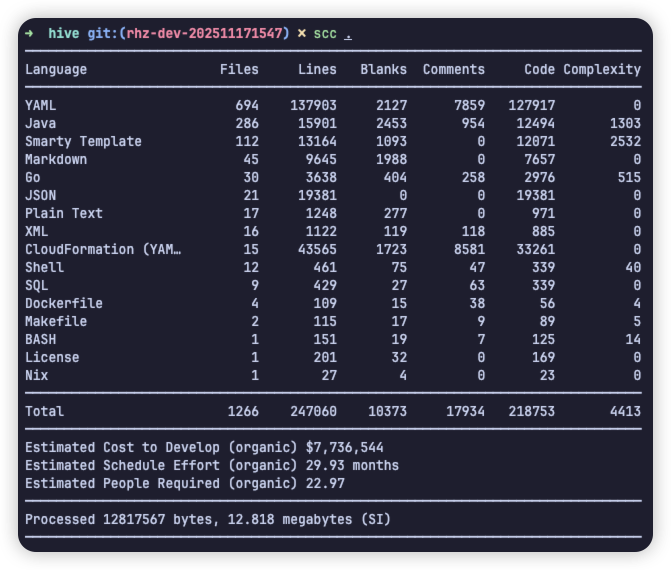Viewport: 671px width, 570px height.
Task: Click Java complexity value 1303
Action: pyautogui.click(x=625, y=123)
